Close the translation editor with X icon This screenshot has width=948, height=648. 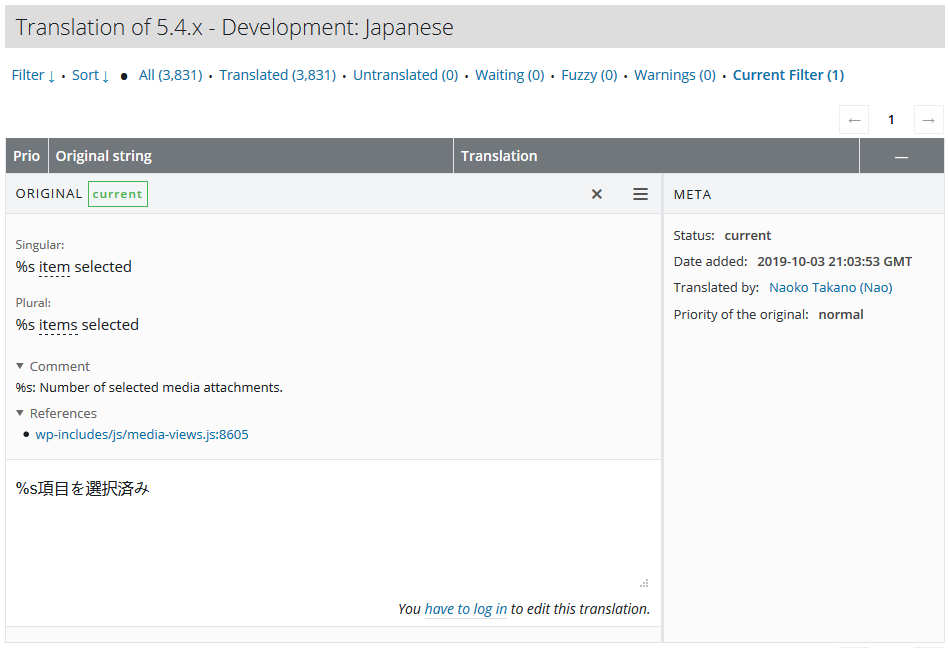click(x=597, y=194)
